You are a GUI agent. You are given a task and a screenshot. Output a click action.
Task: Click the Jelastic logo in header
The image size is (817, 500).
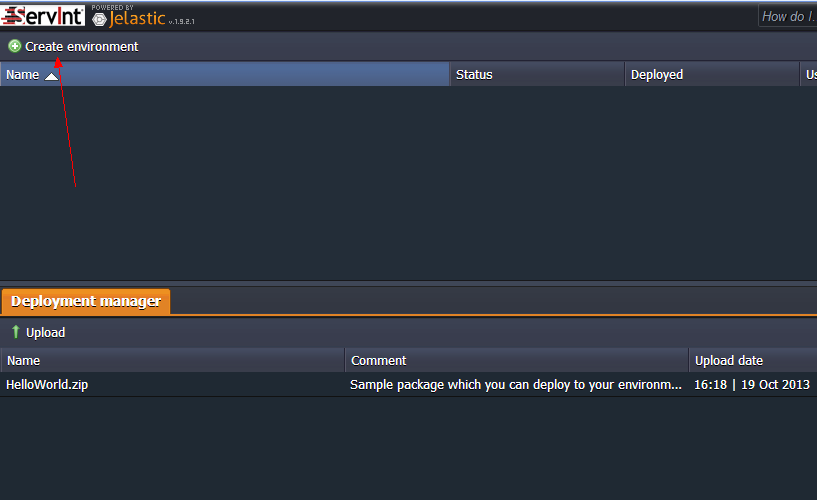point(135,18)
